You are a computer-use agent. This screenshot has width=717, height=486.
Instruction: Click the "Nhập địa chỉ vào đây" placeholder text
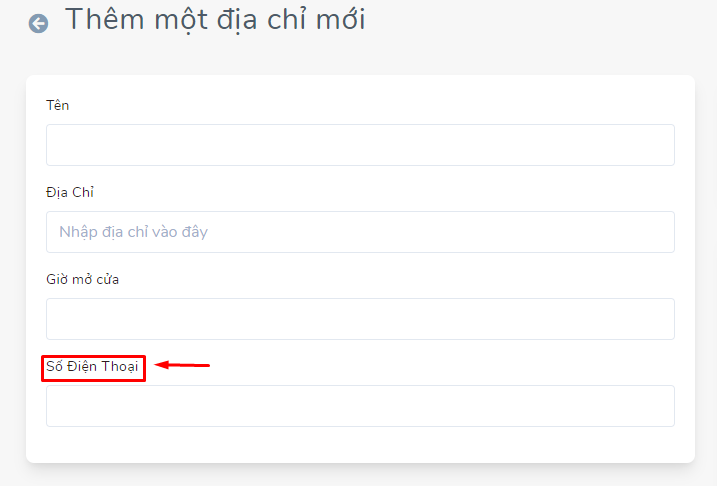pyautogui.click(x=134, y=232)
